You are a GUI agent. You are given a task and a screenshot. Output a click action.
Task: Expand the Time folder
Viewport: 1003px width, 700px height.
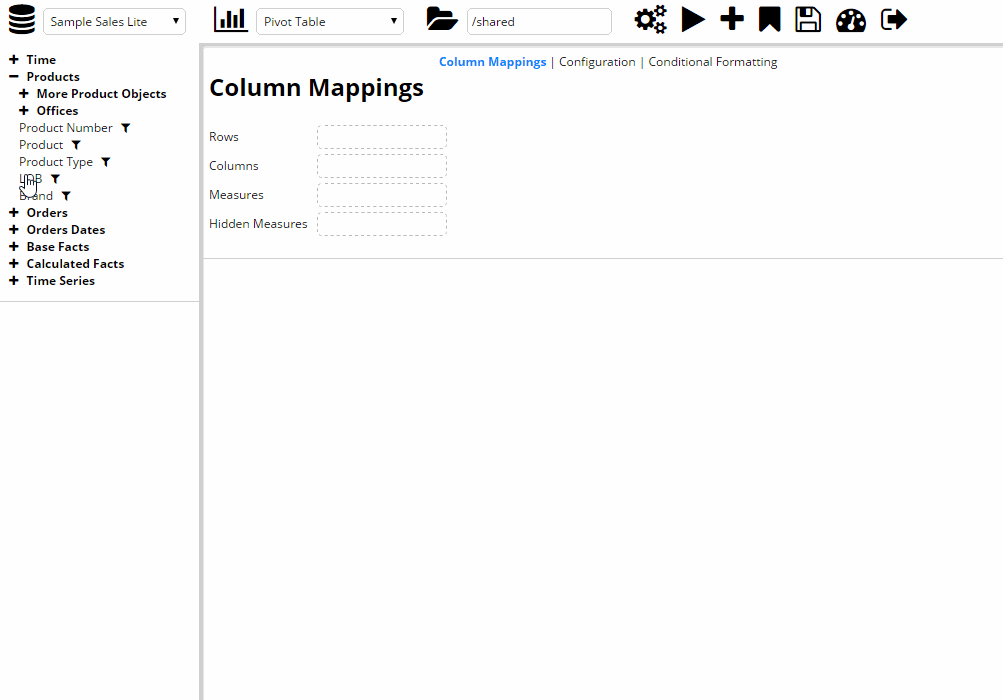pyautogui.click(x=13, y=60)
